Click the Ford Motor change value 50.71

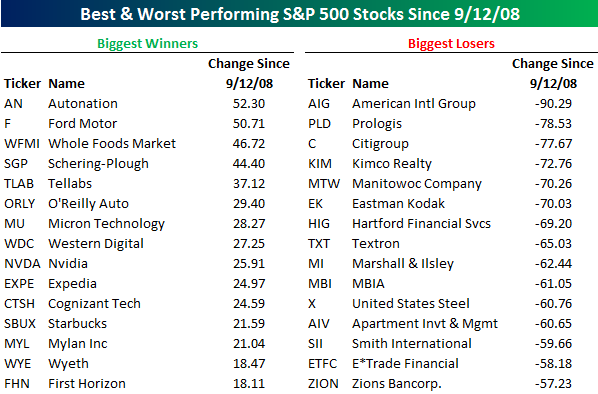249,124
